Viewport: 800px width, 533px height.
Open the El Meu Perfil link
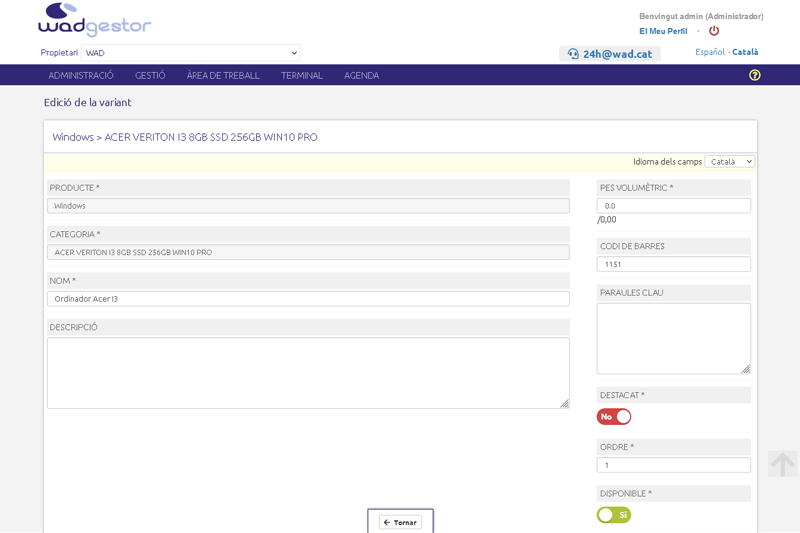tap(663, 31)
